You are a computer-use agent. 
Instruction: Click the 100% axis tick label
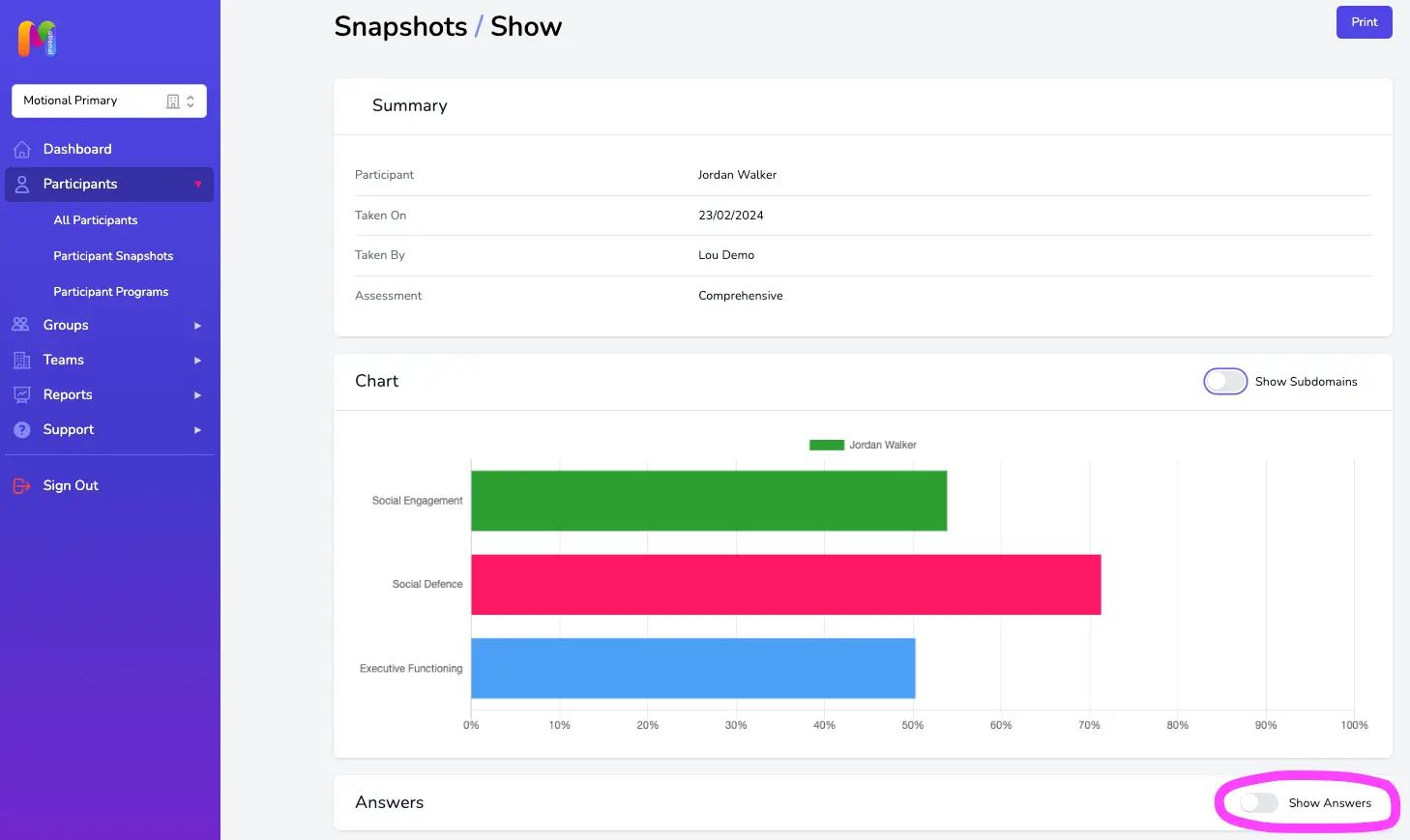point(1354,725)
